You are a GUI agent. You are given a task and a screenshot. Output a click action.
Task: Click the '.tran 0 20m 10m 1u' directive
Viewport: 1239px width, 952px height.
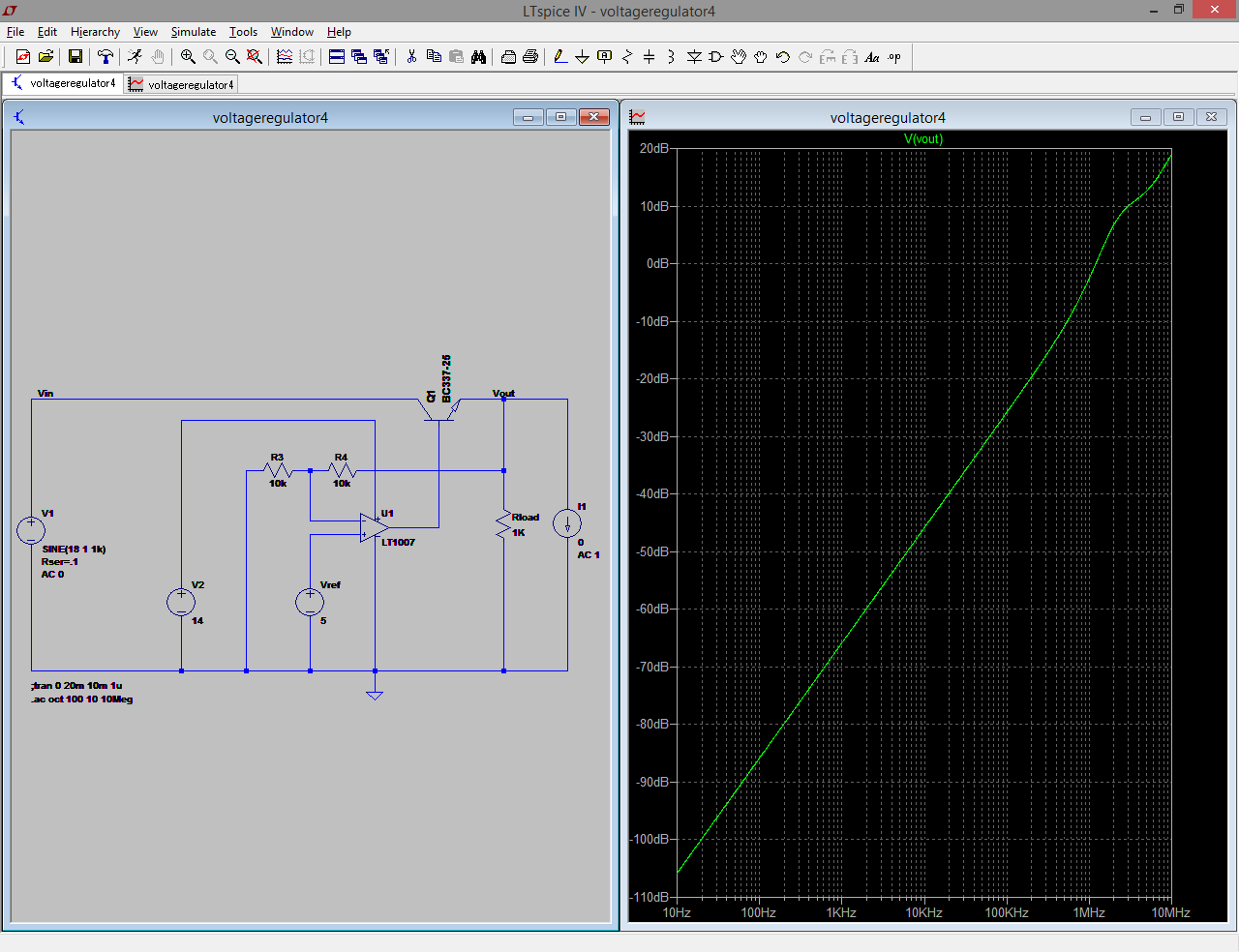pos(77,685)
